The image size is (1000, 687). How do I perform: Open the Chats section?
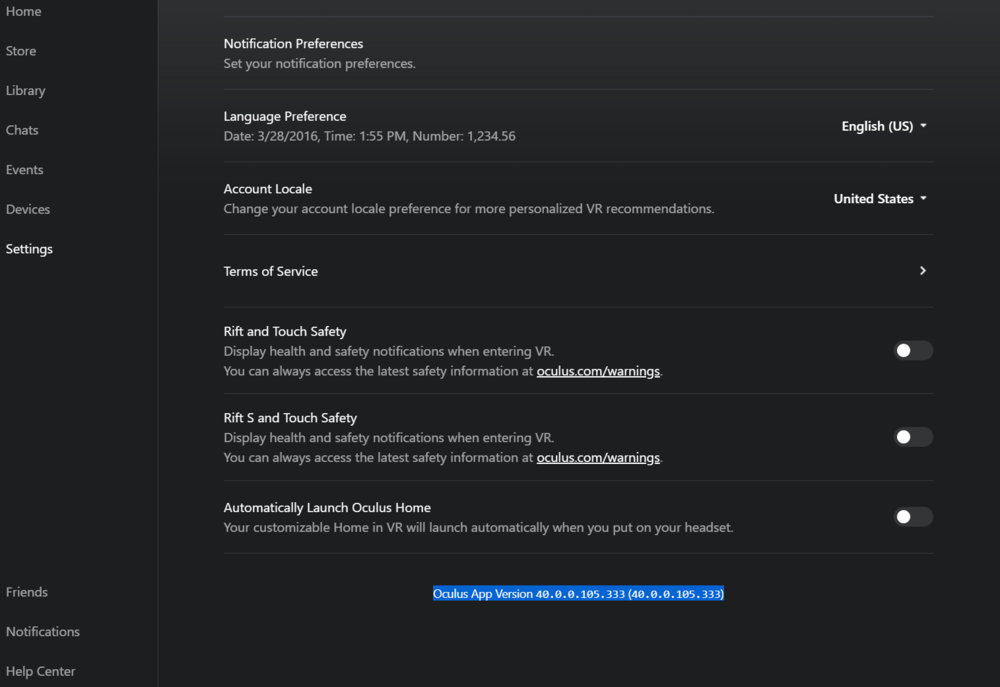22,130
